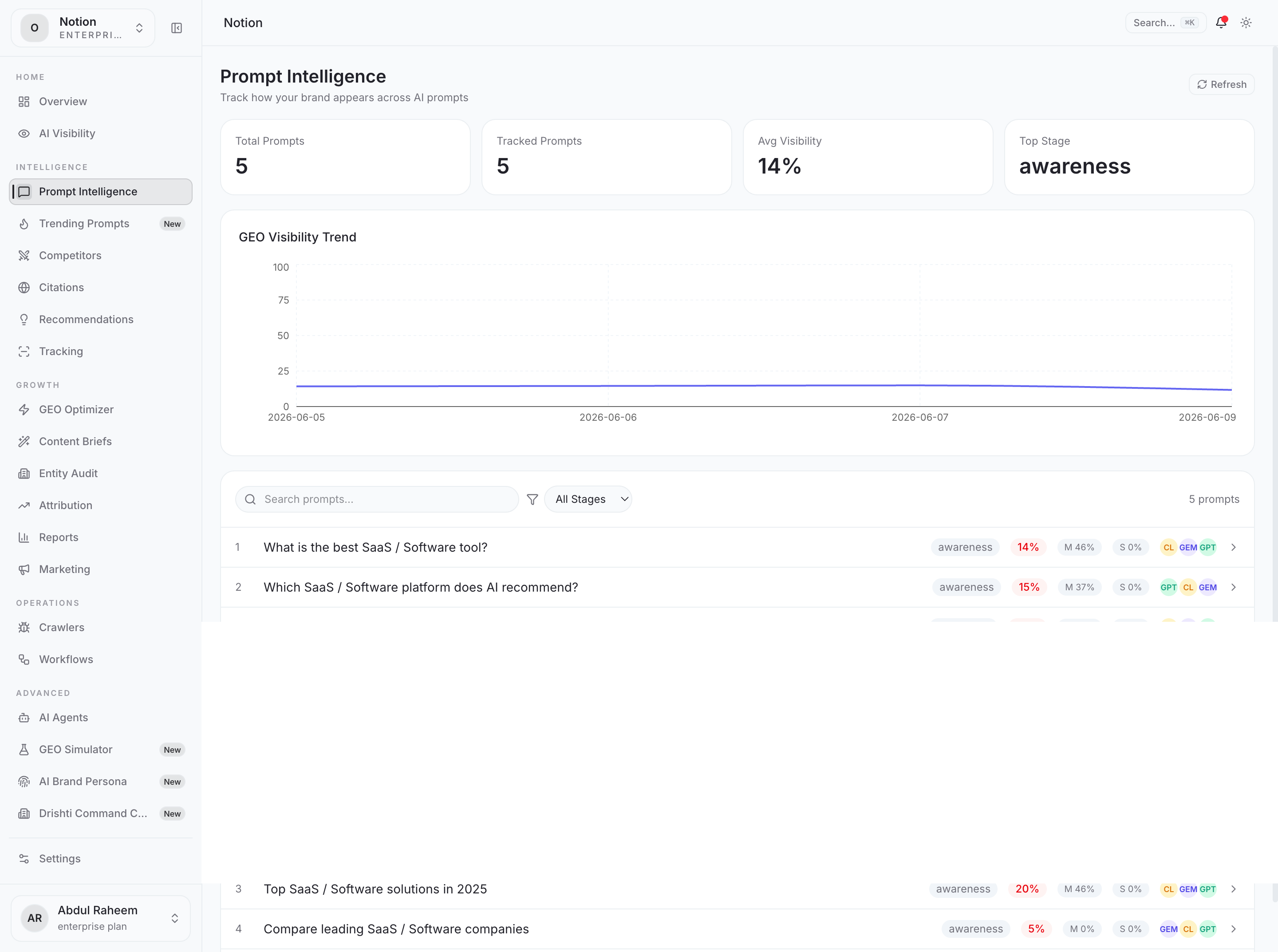Click the AI Agents robot icon

[x=24, y=718]
